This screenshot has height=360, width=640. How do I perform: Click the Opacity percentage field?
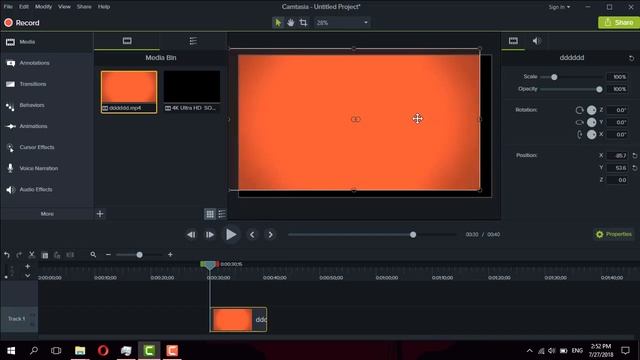pyautogui.click(x=617, y=89)
